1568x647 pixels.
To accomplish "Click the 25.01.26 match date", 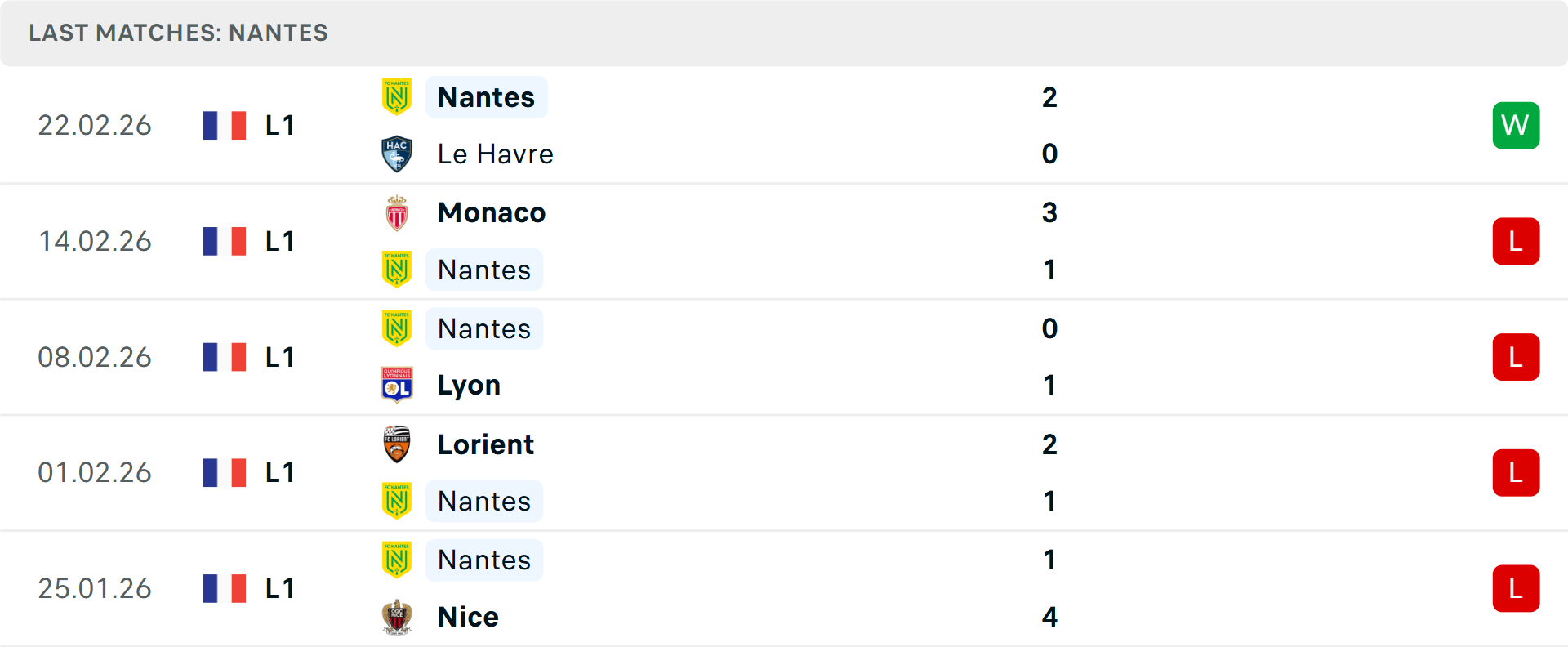I will 95,588.
